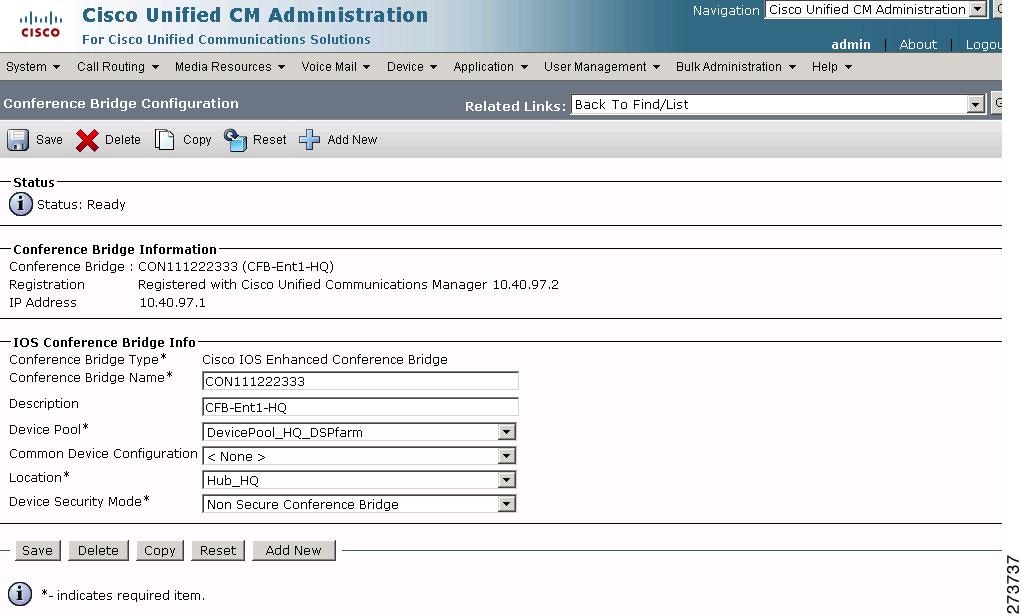Click the IP address 10.40.97.1 text
The height and width of the screenshot is (616, 1022).
[173, 302]
